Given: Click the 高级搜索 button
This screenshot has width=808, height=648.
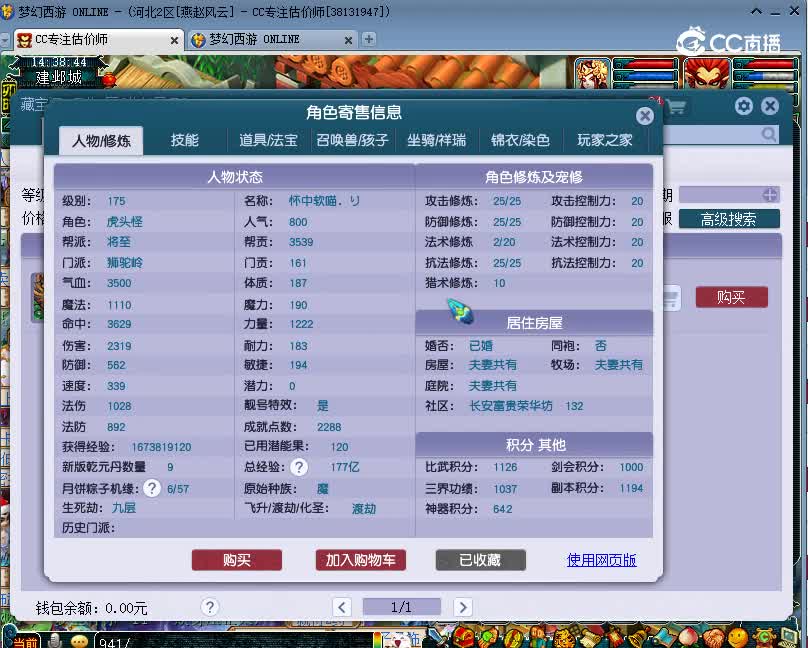Looking at the screenshot, I should (x=729, y=219).
